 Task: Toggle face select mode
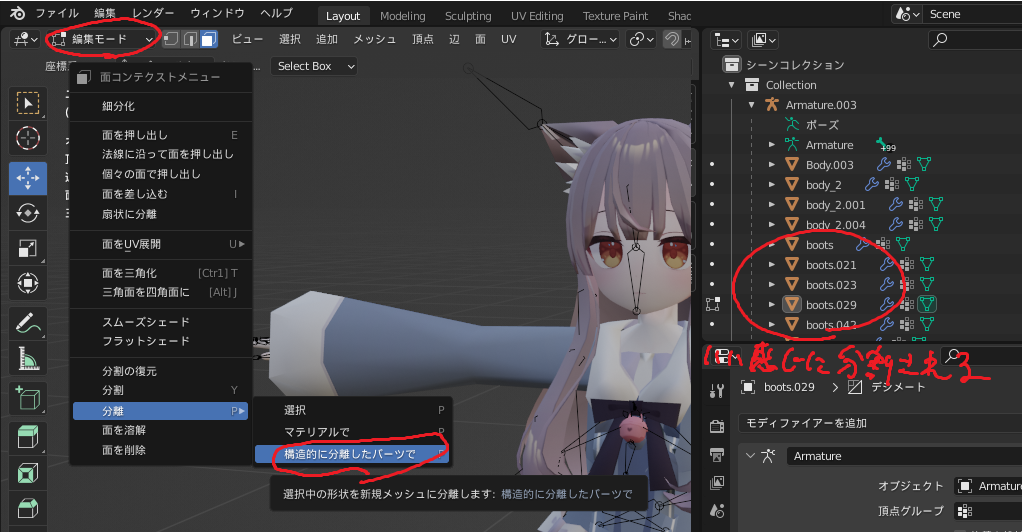pos(209,39)
